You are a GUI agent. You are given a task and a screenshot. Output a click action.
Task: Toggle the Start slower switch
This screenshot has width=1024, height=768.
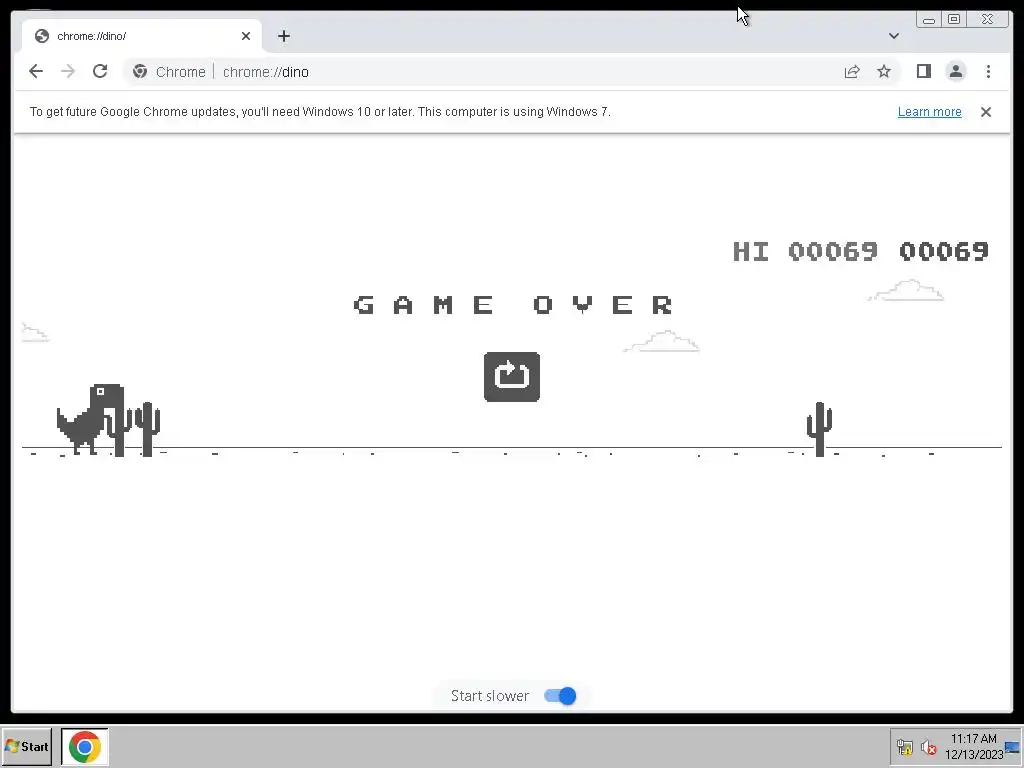coord(560,696)
